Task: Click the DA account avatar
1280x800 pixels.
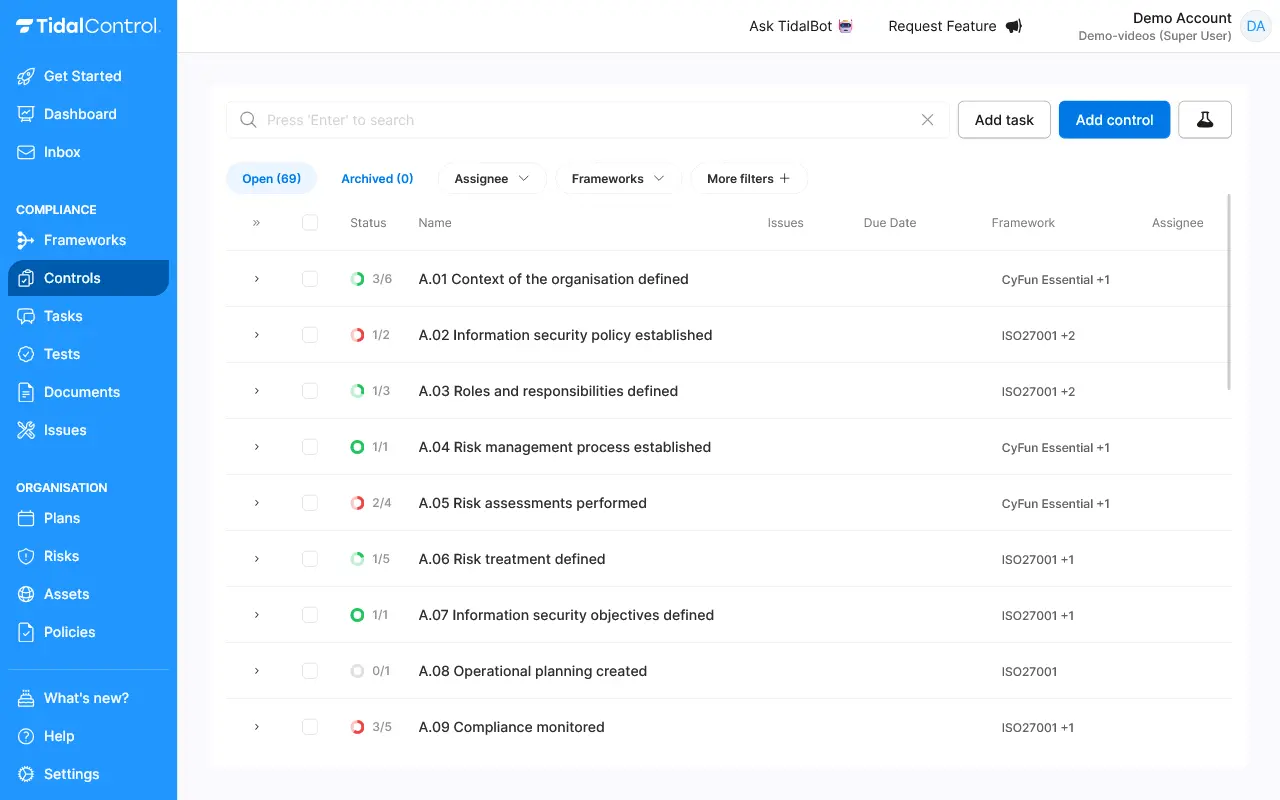Action: pos(1255,26)
